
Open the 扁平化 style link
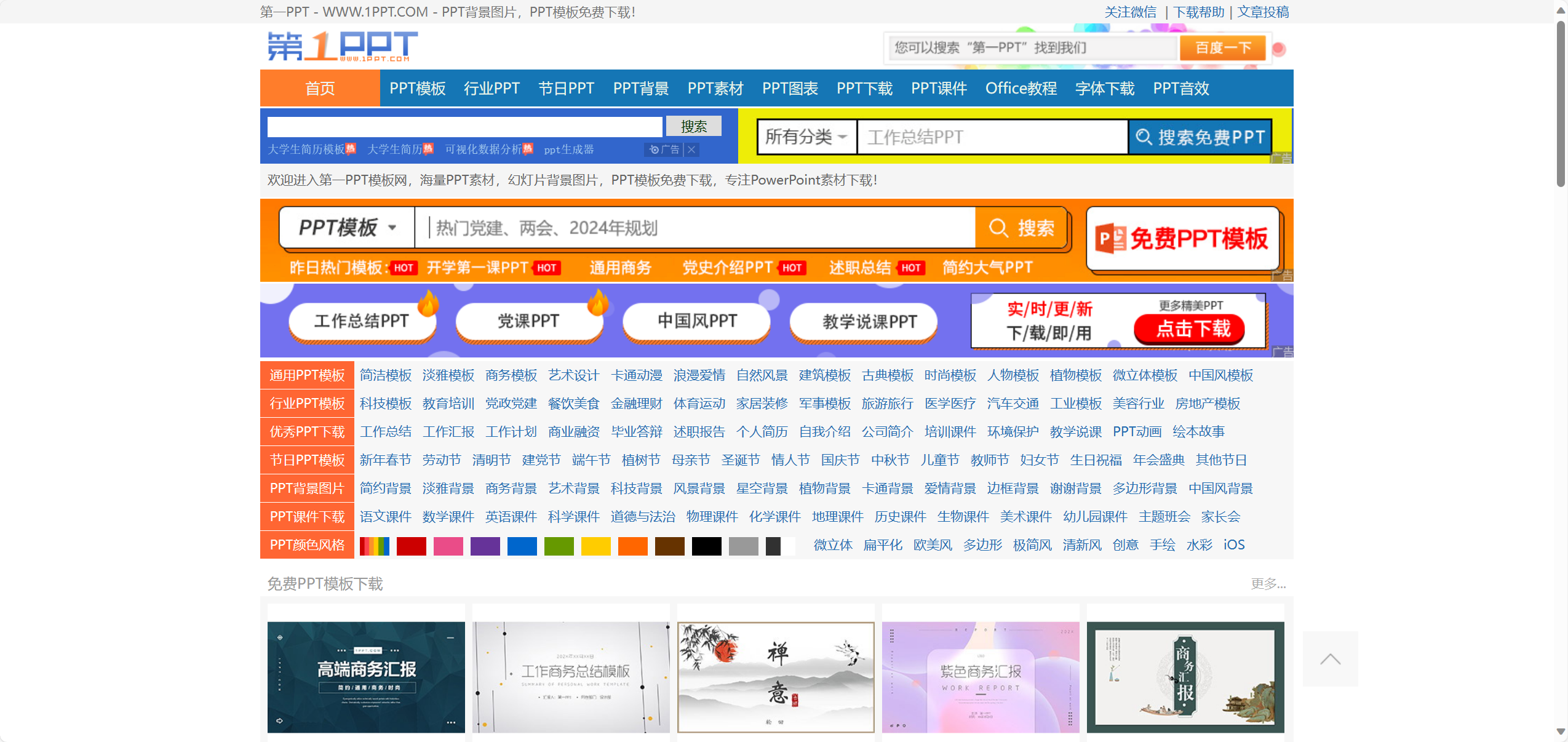pyautogui.click(x=883, y=545)
